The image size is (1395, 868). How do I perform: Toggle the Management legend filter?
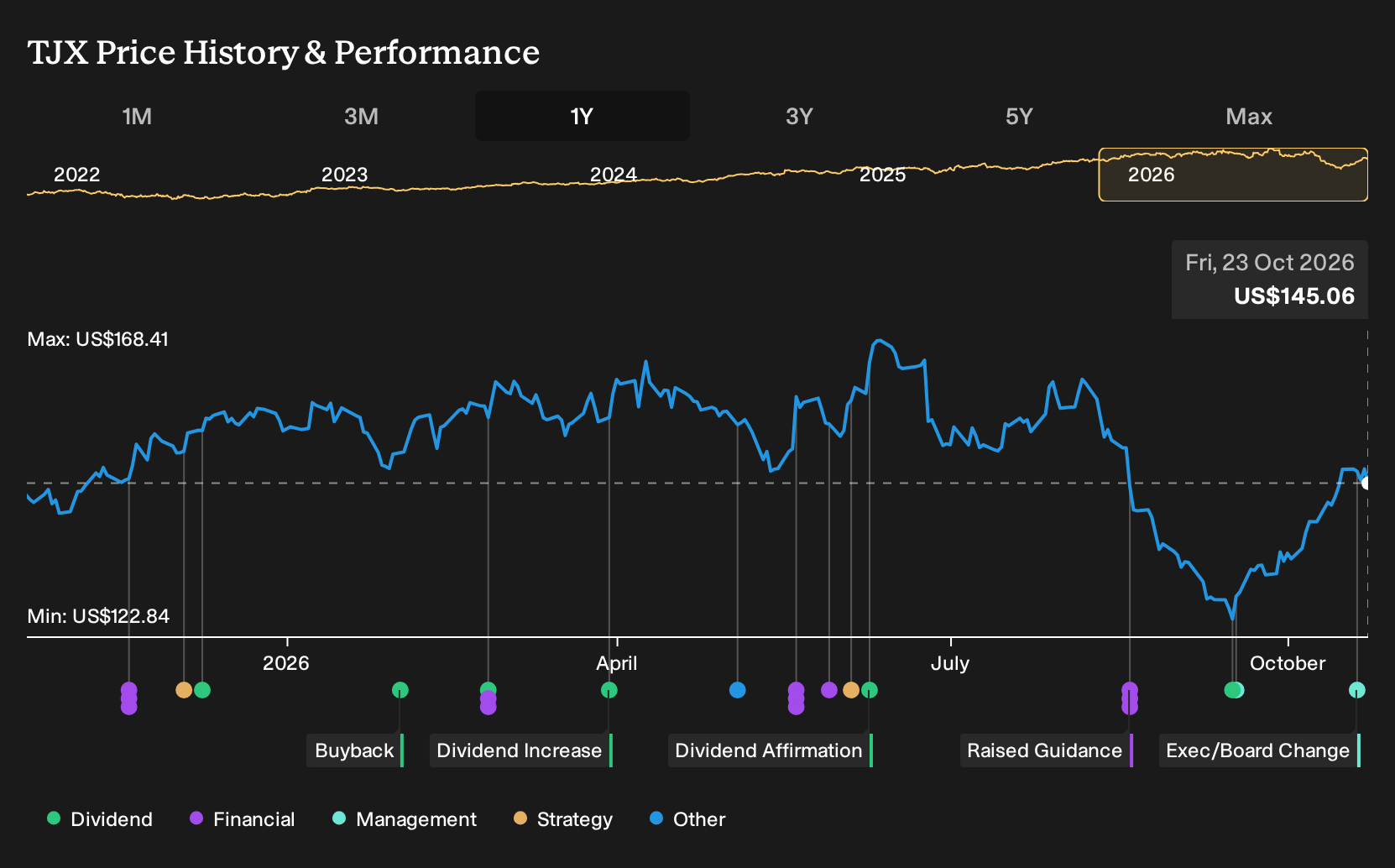pos(405,819)
